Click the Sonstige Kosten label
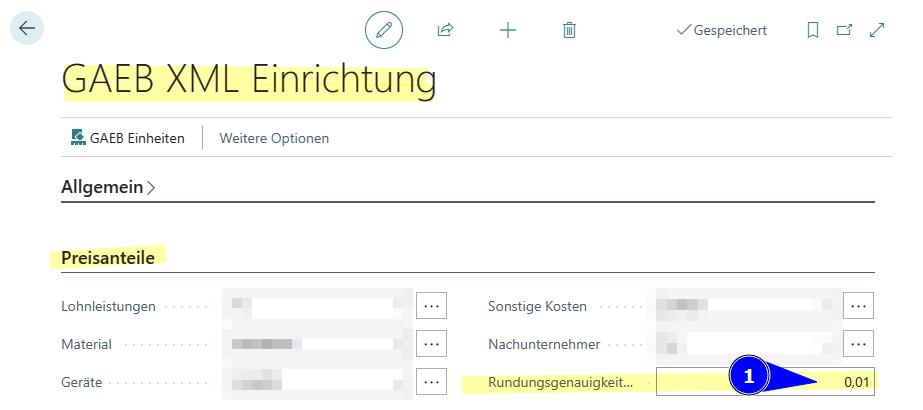The image size is (923, 410). click(x=537, y=306)
